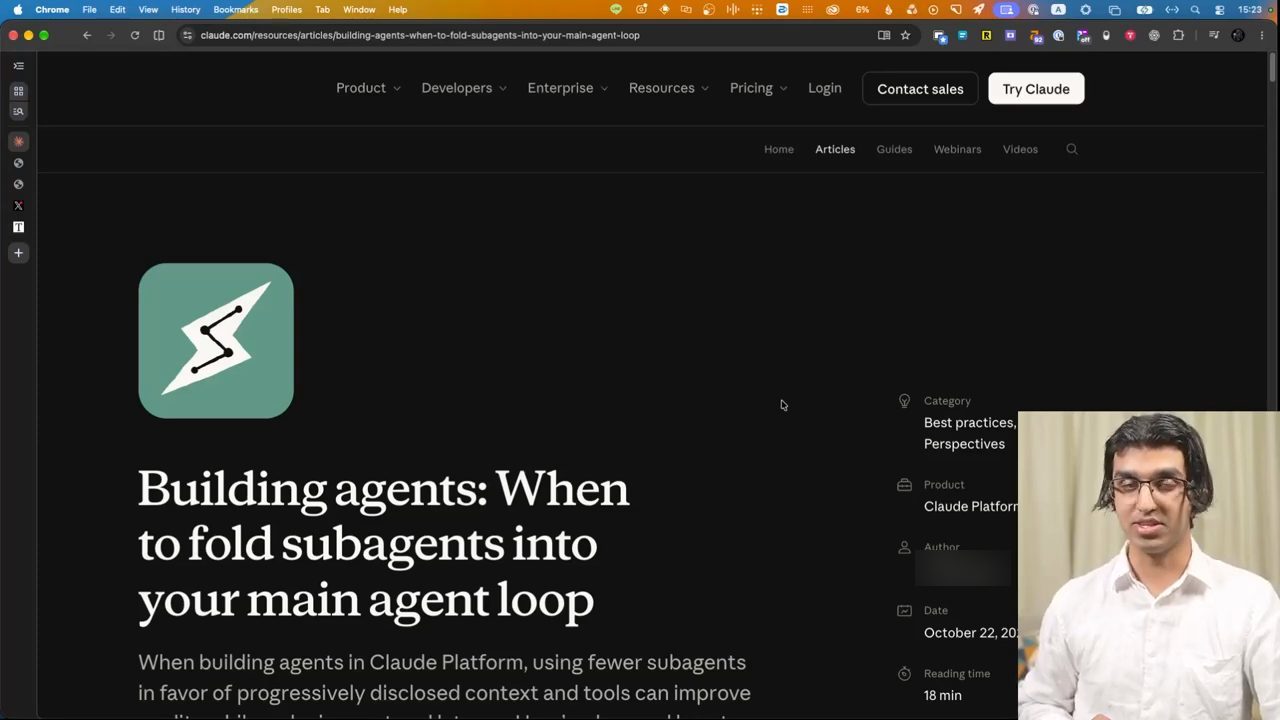Click the Contact sales button
Screen dimensions: 1280x720
[x=920, y=89]
